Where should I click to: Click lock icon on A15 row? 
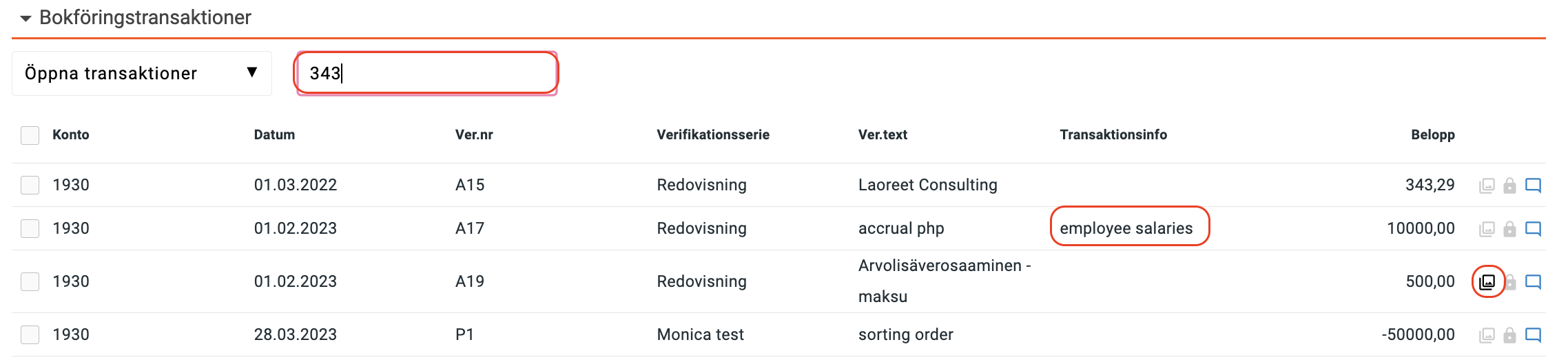click(1509, 186)
